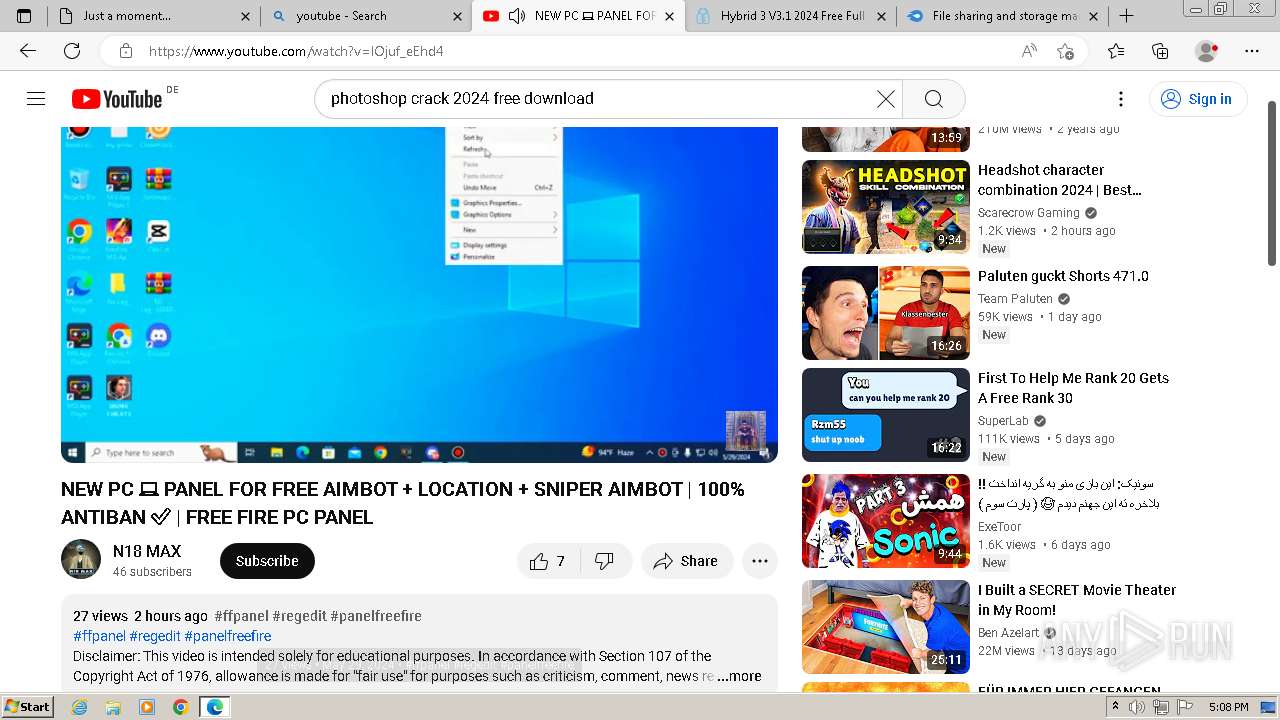Visit Team Paluten channel name

[x=1015, y=299]
